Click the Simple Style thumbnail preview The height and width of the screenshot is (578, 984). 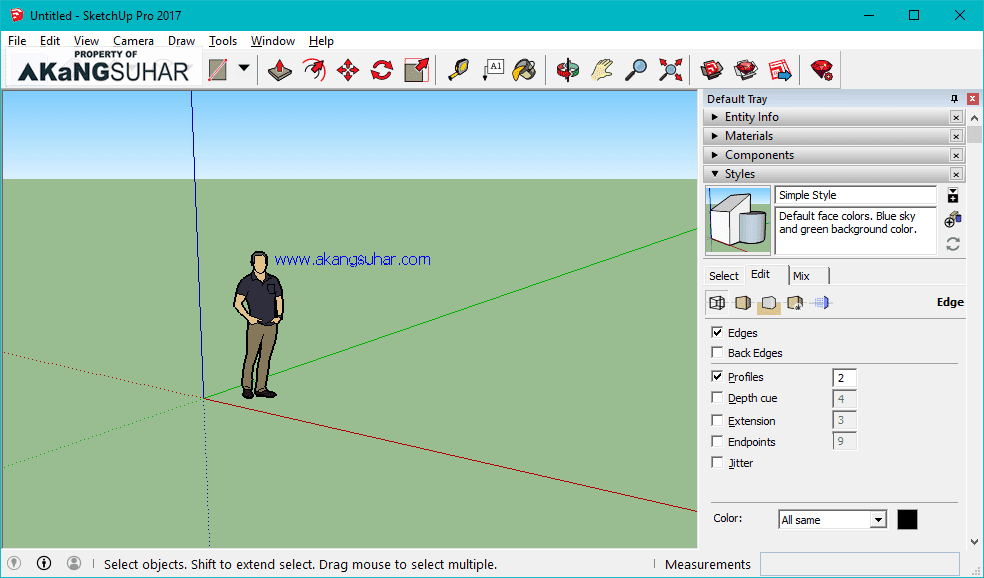[x=738, y=220]
